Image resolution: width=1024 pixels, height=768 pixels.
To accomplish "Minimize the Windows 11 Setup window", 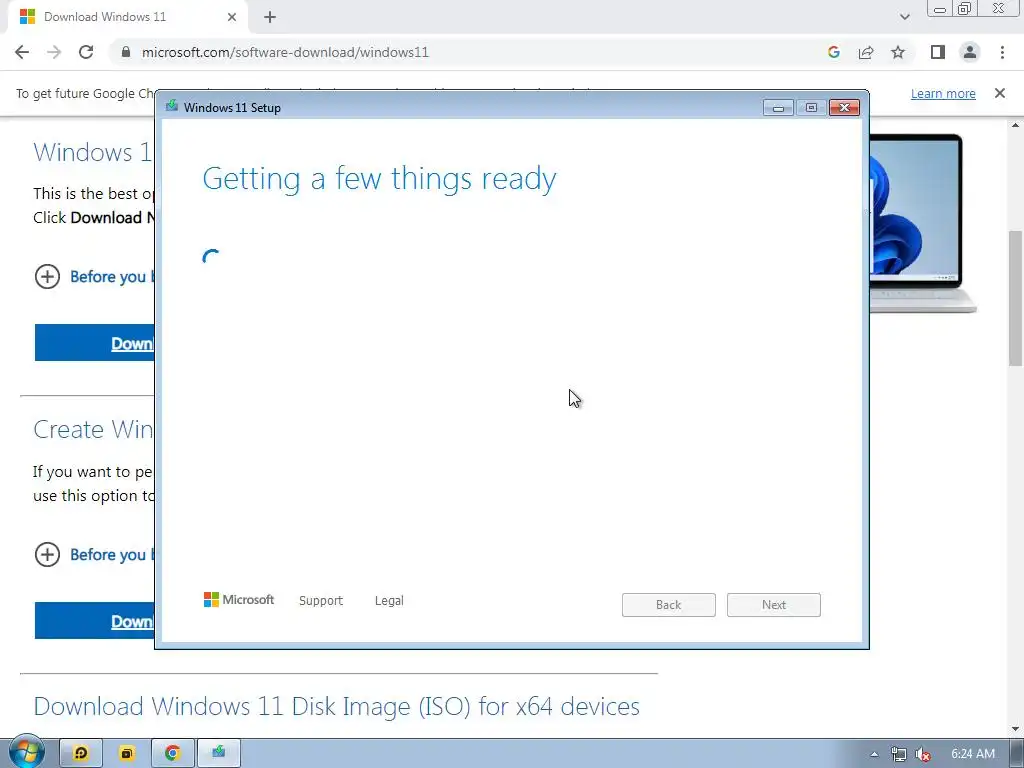I will (x=778, y=108).
